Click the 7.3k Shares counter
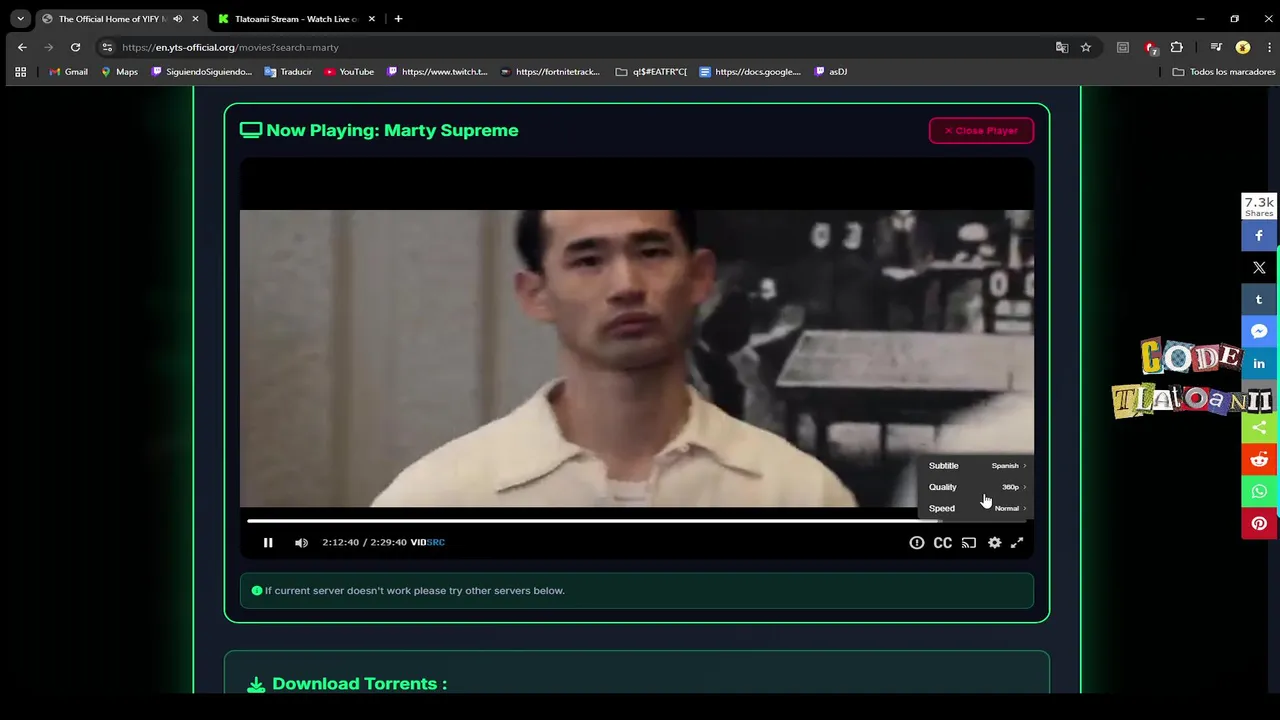This screenshot has width=1280, height=720. [x=1259, y=206]
